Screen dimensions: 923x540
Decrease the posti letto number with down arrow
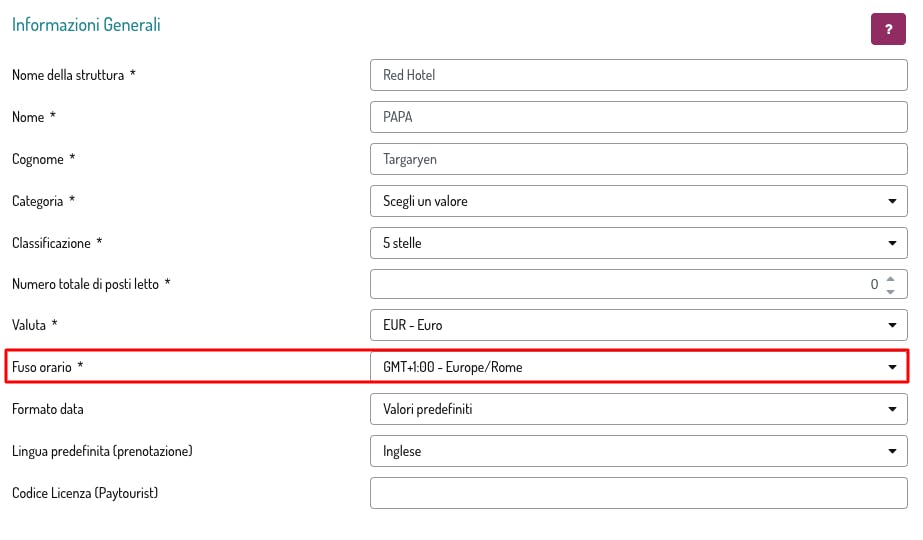coord(889,290)
